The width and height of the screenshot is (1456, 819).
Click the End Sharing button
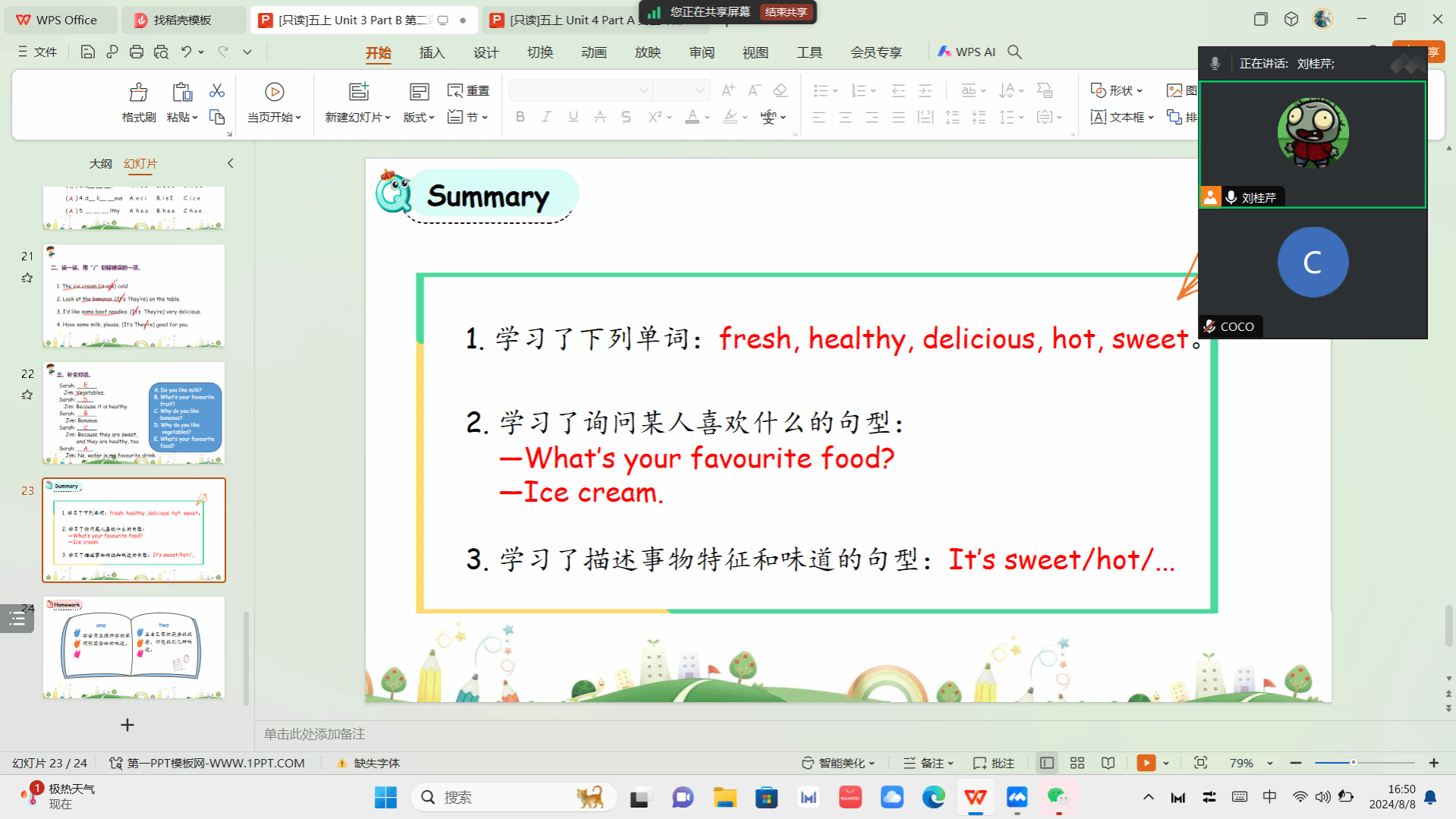(x=786, y=12)
